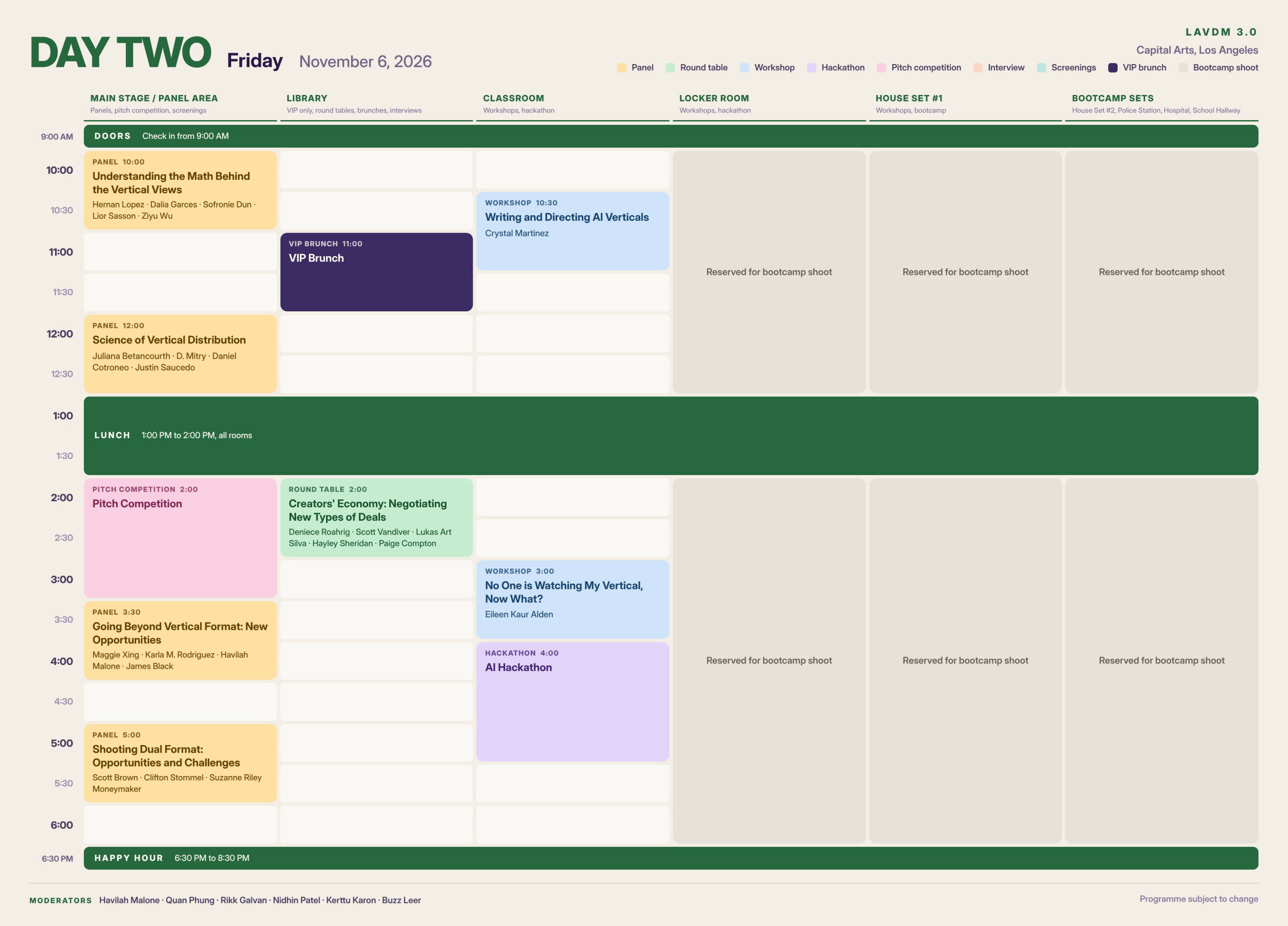Screen dimensions: 1288x926
Task: Click the Bootcamp shoot grey legend swatch
Action: coord(1184,67)
